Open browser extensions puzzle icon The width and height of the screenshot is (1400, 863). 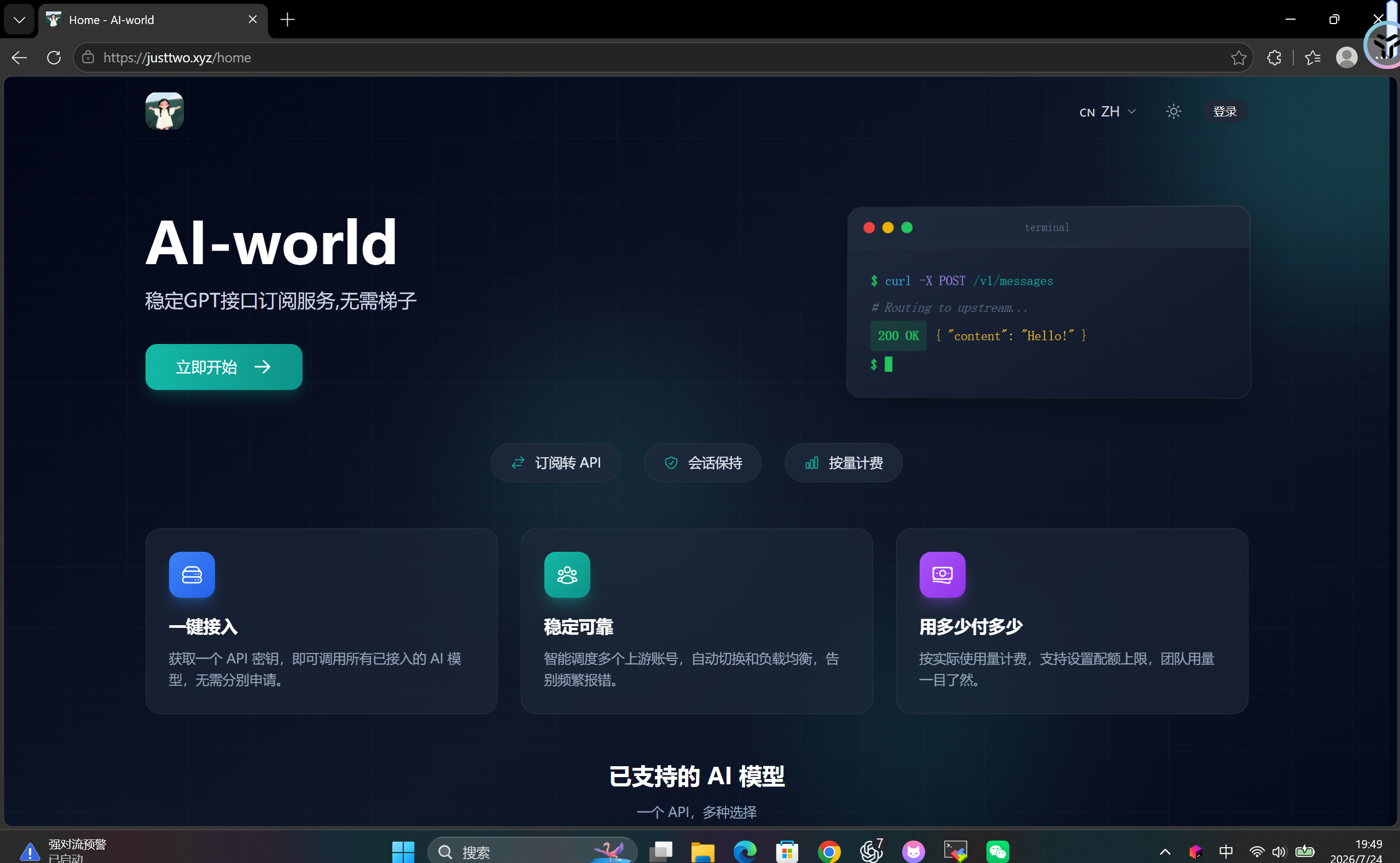coord(1274,57)
